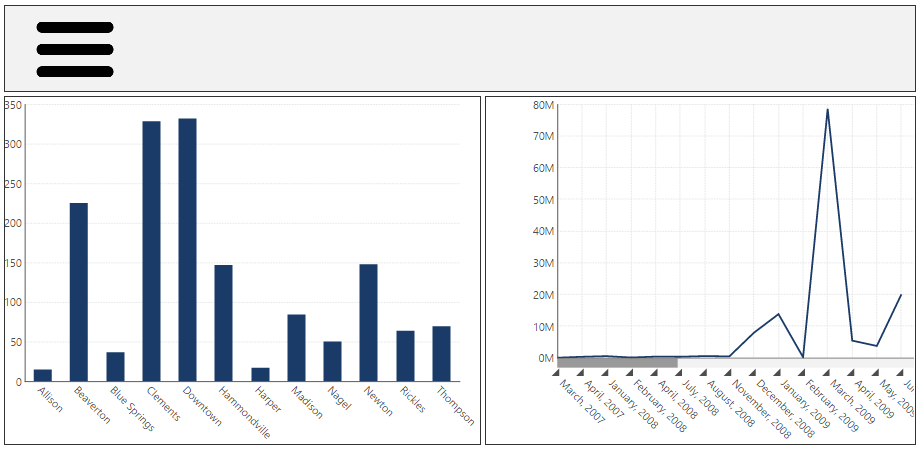
Task: Click the Beaverton bar
Action: pos(78,292)
